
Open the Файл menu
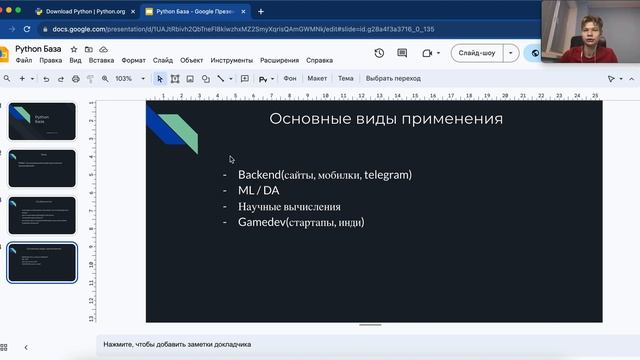pos(24,60)
